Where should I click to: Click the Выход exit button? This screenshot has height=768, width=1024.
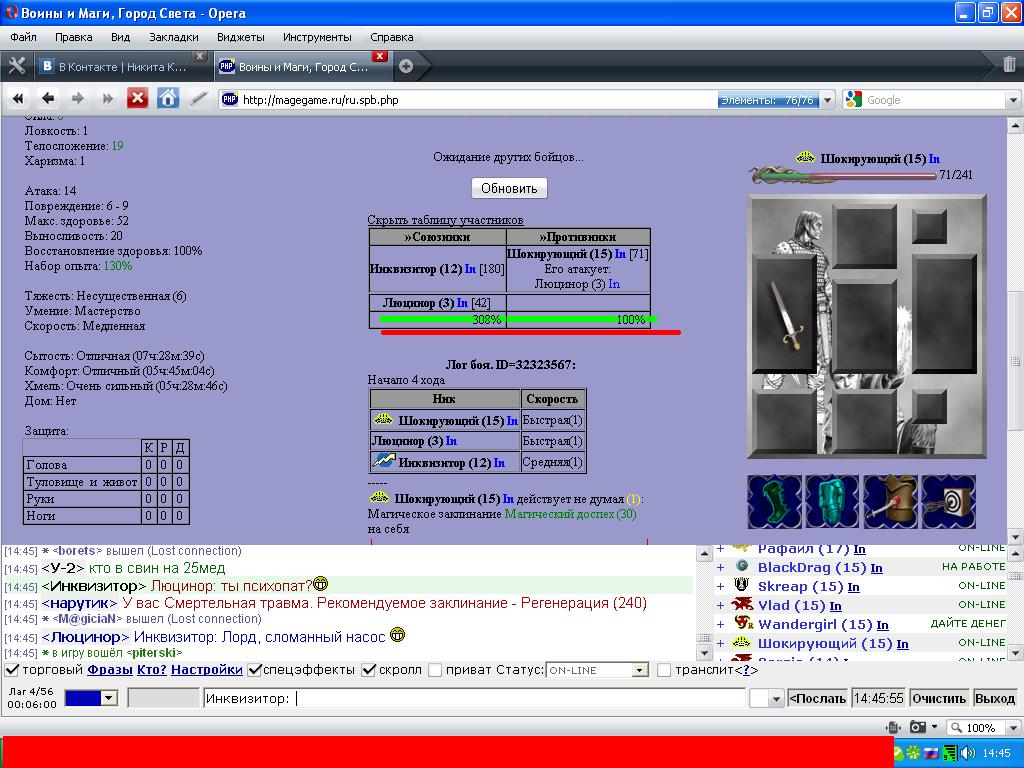tap(995, 698)
